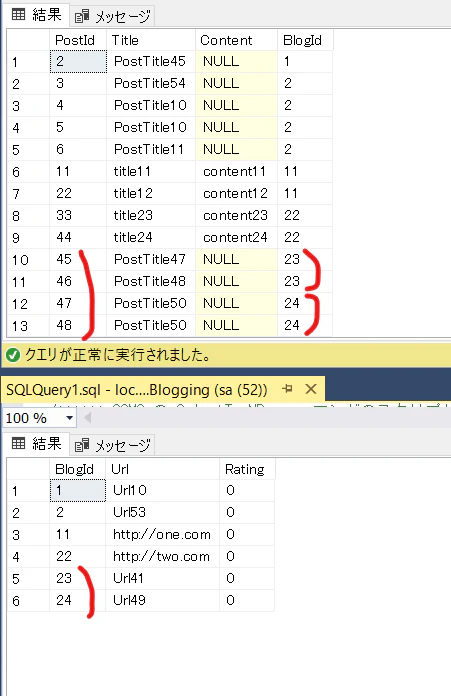Click the left scroll arrow beside zoom

pos(87,418)
